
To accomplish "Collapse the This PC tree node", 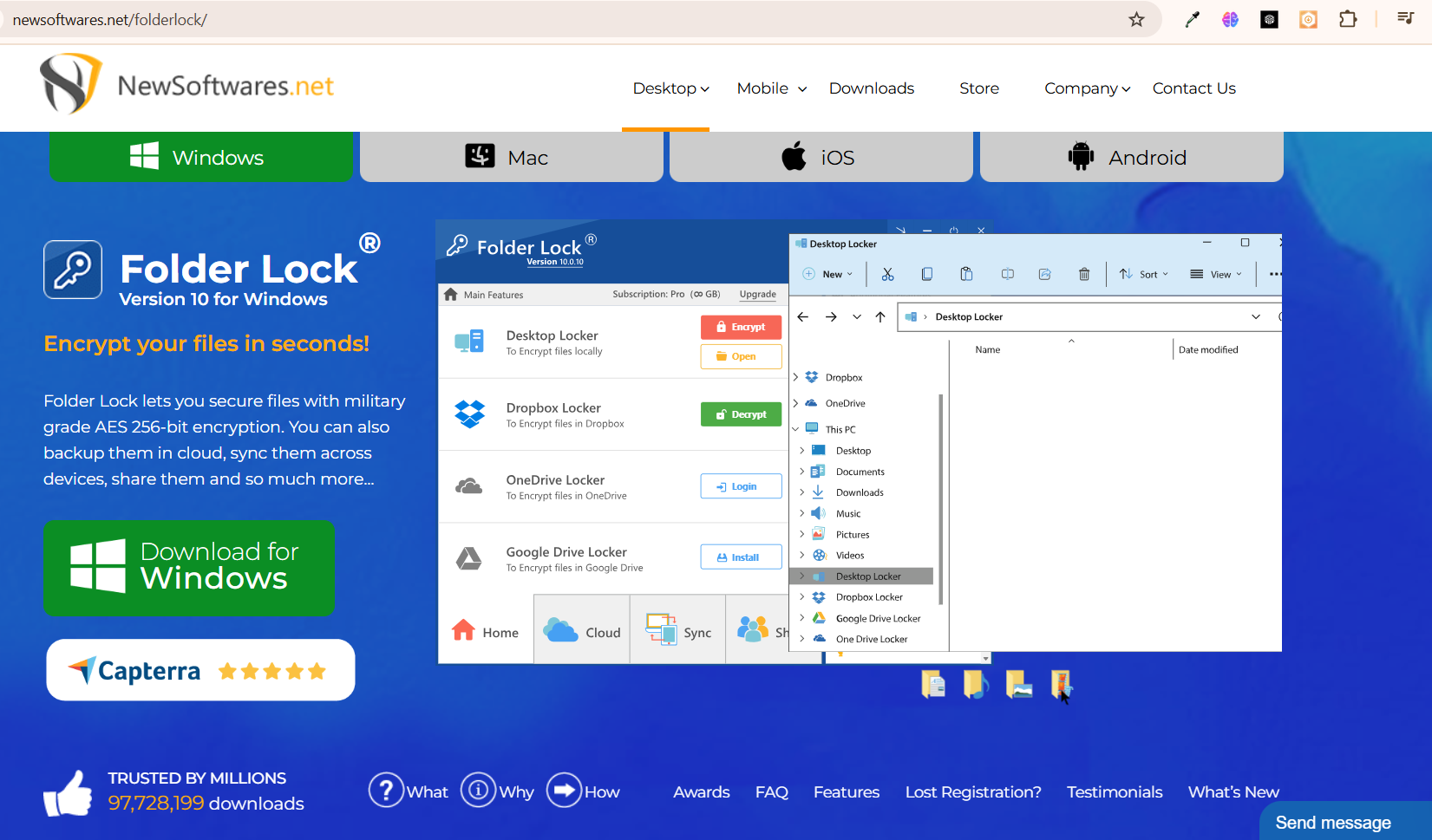I will tap(795, 429).
